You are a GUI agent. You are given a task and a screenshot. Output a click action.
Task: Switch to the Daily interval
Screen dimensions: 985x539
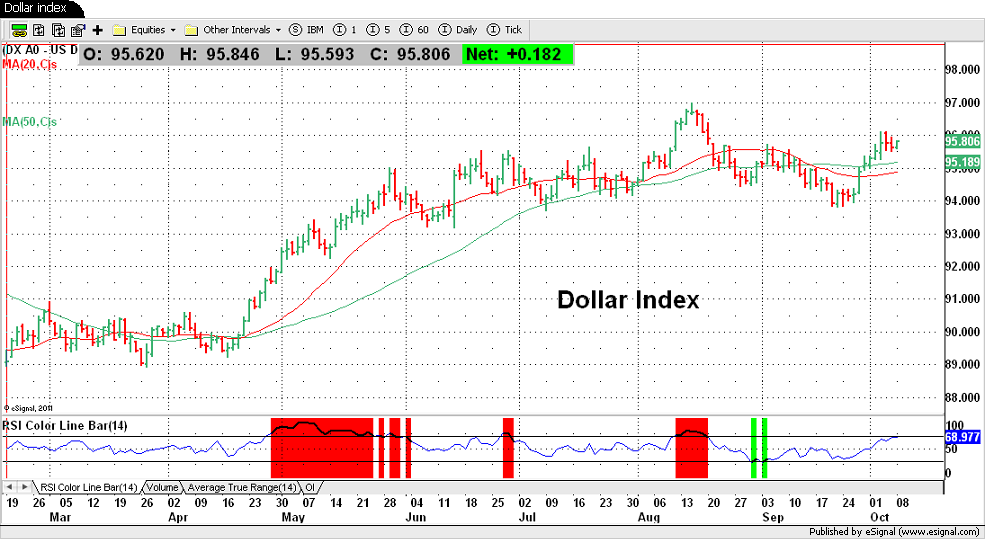pyautogui.click(x=458, y=30)
